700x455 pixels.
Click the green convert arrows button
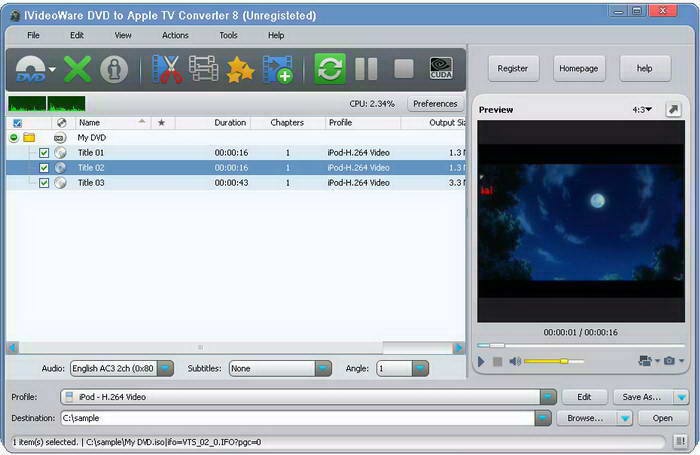[x=329, y=69]
